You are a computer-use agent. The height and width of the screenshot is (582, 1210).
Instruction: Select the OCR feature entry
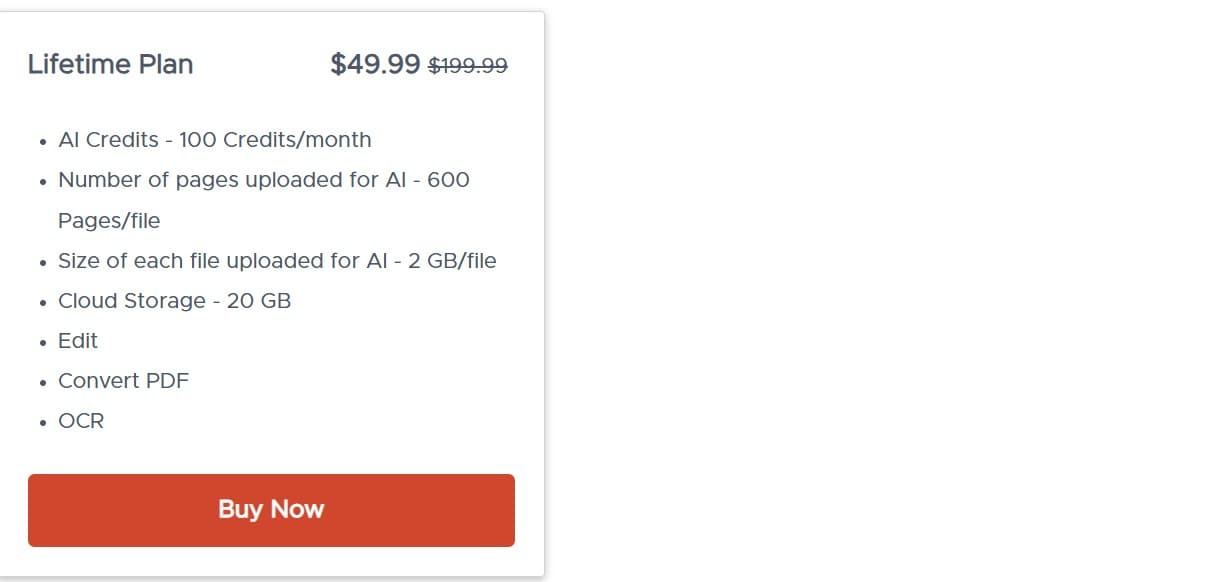[80, 421]
